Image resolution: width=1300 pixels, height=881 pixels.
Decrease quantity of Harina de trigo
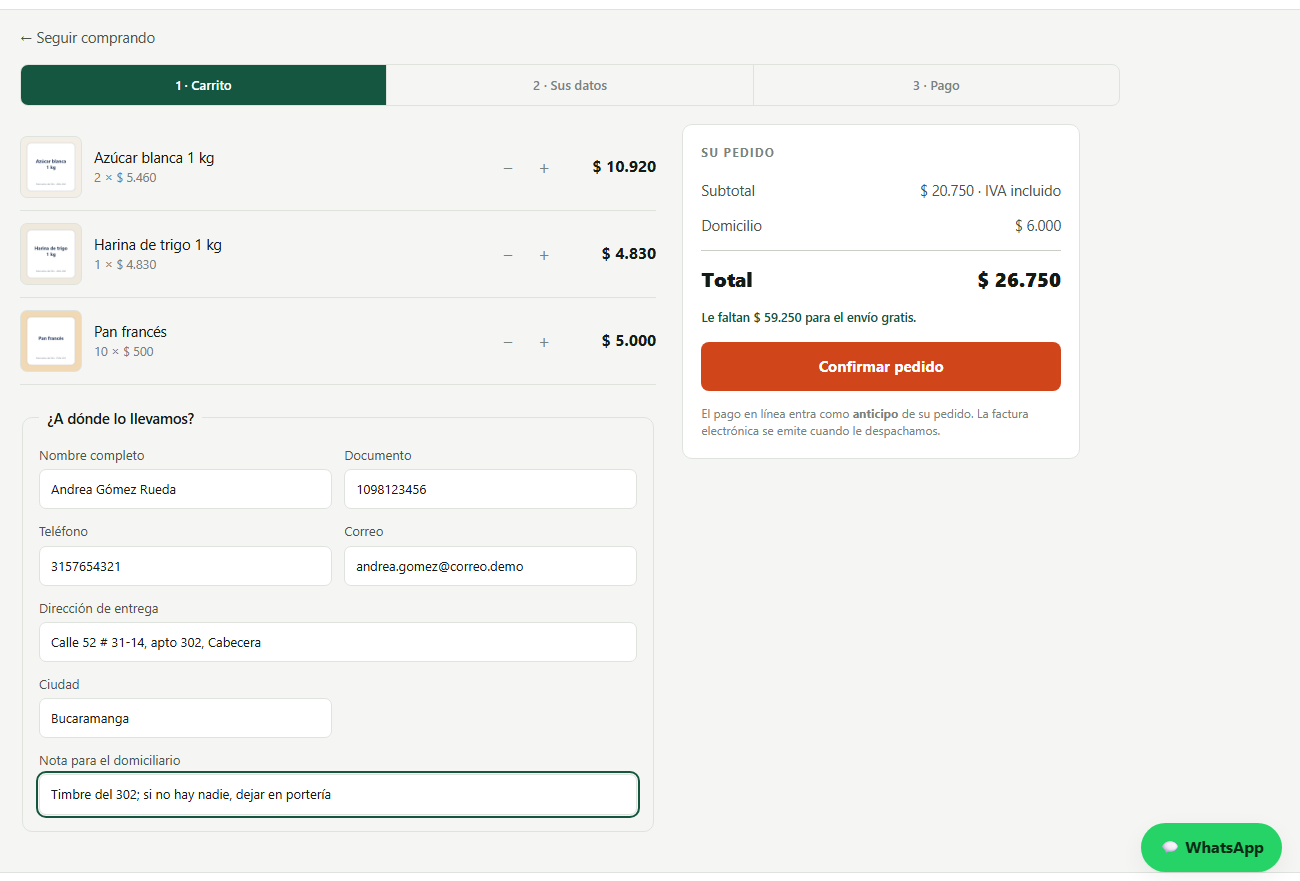(x=508, y=255)
